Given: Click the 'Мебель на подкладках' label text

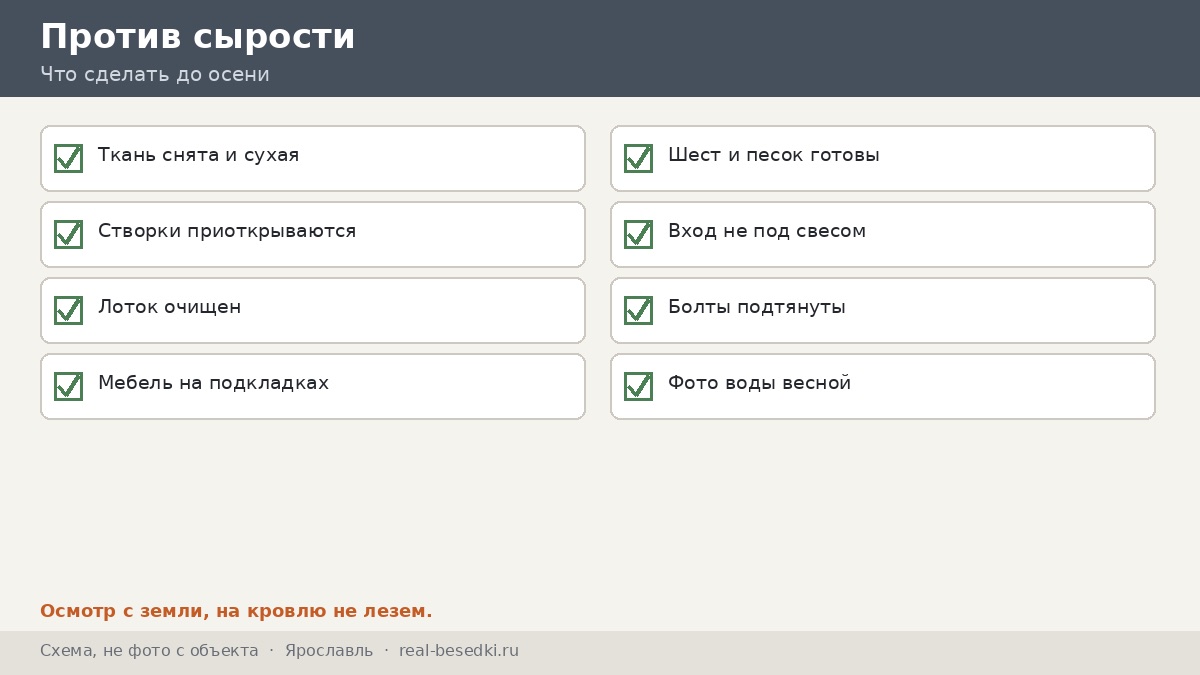Looking at the screenshot, I should coord(213,383).
